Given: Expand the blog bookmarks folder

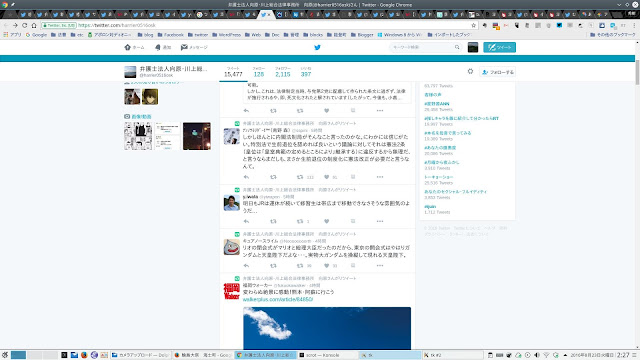Looking at the screenshot, I should pos(146,35).
